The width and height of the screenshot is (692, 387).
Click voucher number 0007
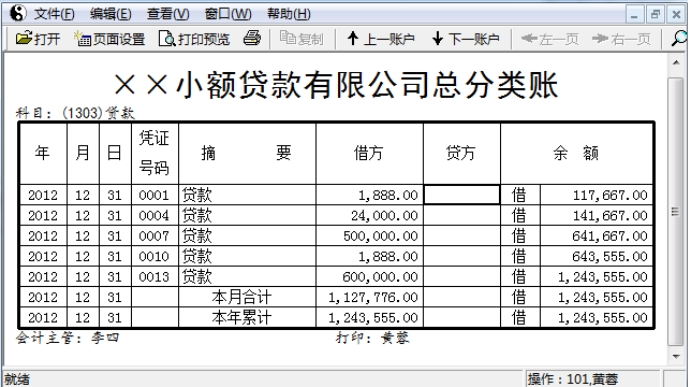154,236
